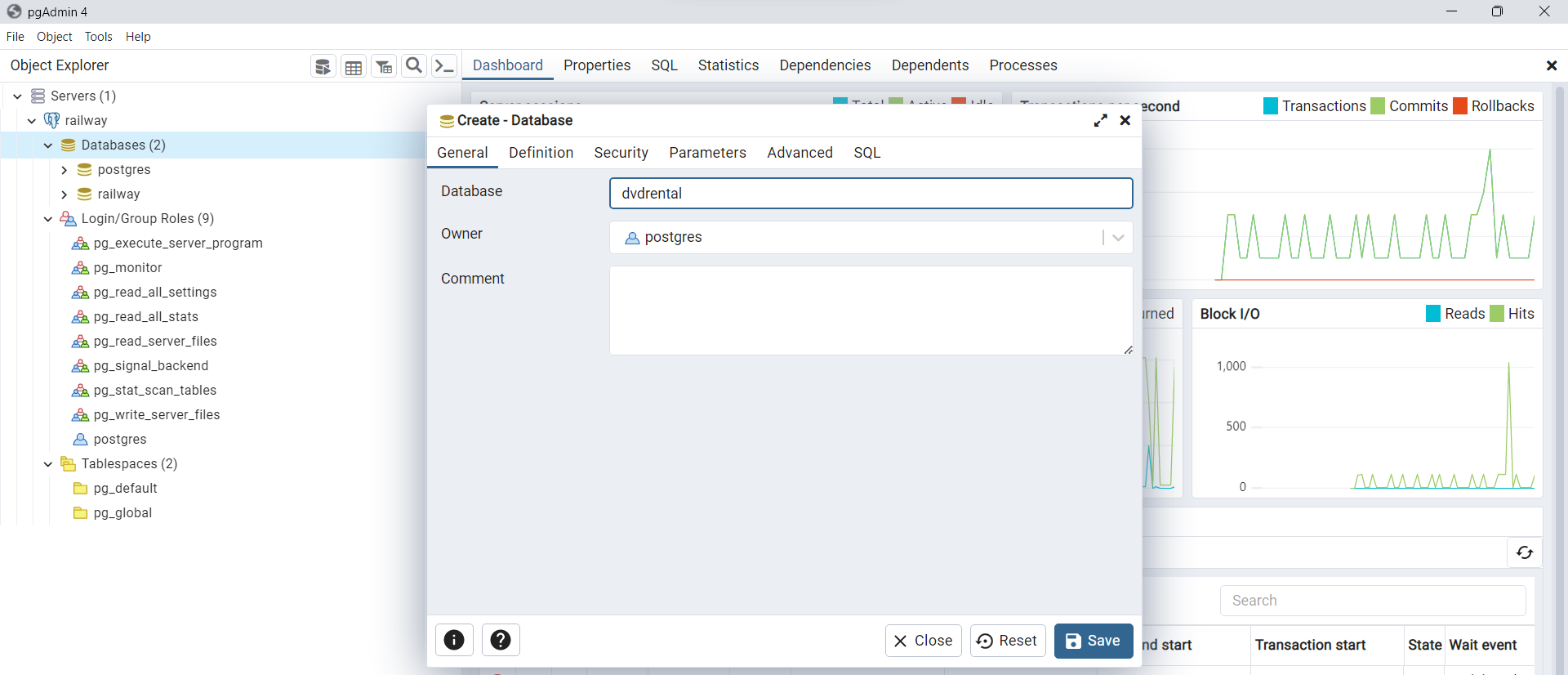Image resolution: width=1568 pixels, height=675 pixels.
Task: Select the pg_write_server_files role
Action: (x=157, y=414)
